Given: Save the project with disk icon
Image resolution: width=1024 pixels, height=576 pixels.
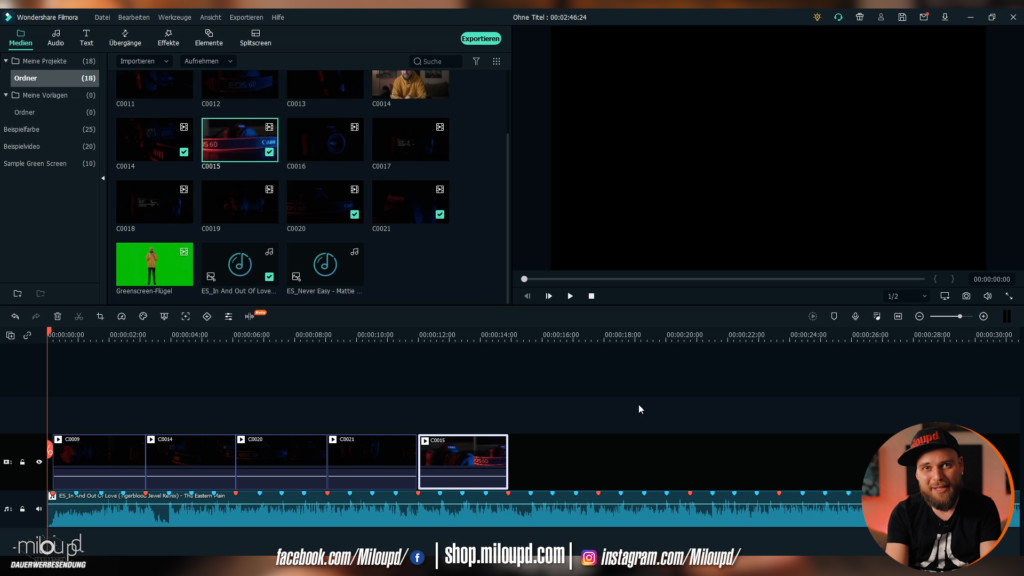Looking at the screenshot, I should coord(902,17).
